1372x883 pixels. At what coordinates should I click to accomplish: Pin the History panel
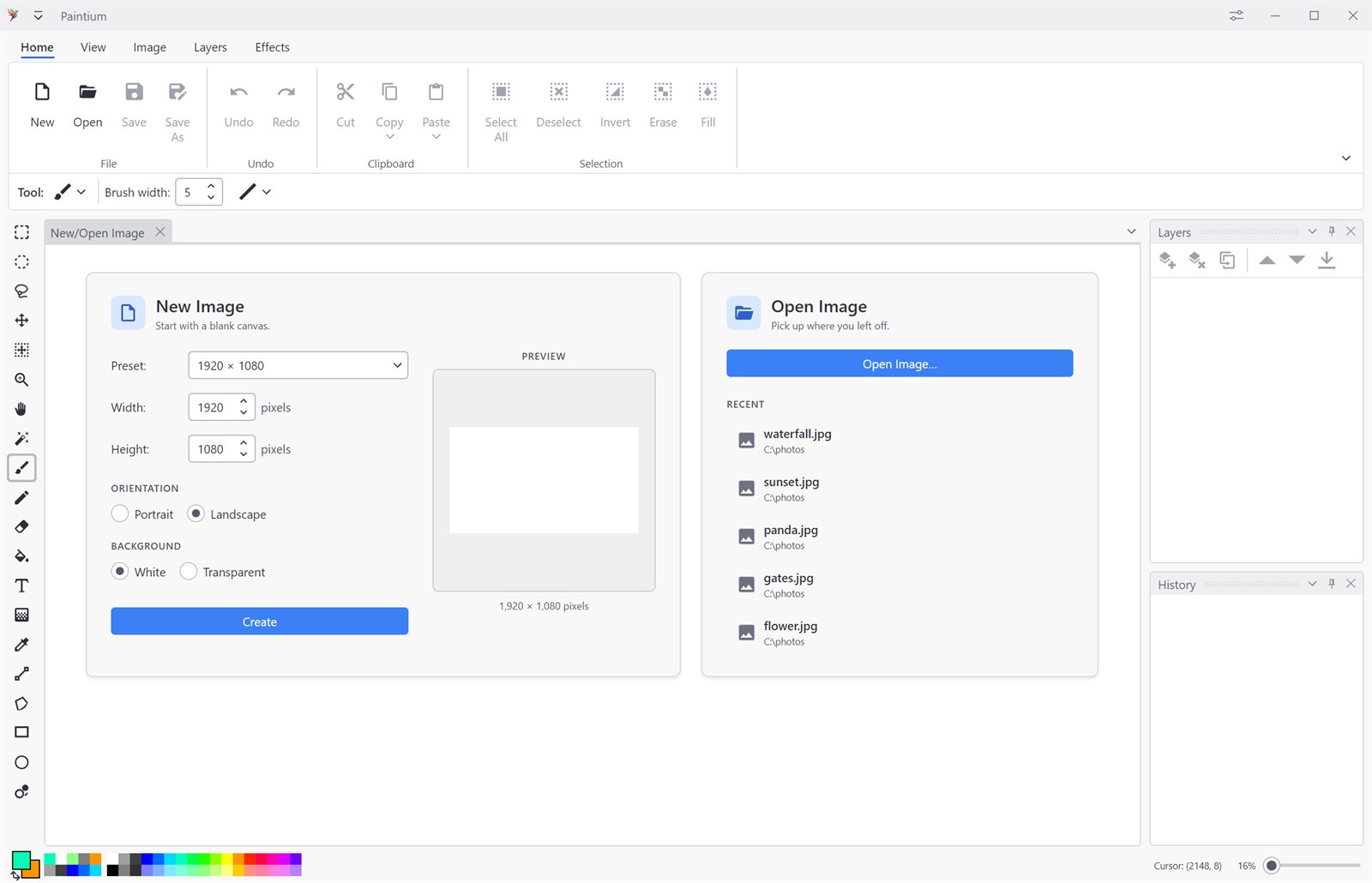click(1332, 584)
